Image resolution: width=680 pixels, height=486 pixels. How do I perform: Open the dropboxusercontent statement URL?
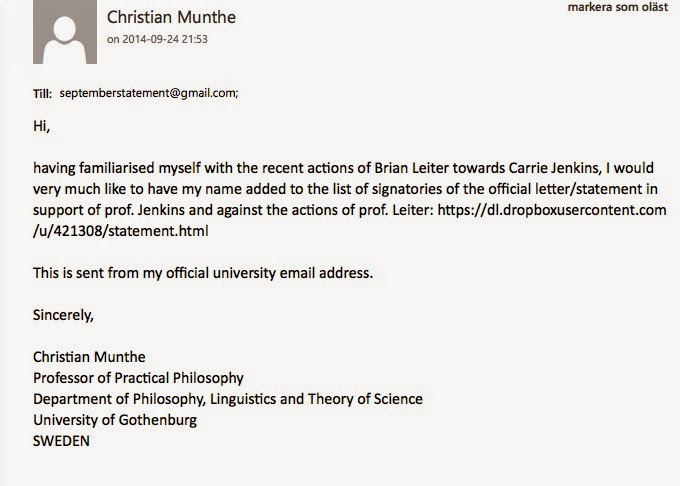point(552,210)
